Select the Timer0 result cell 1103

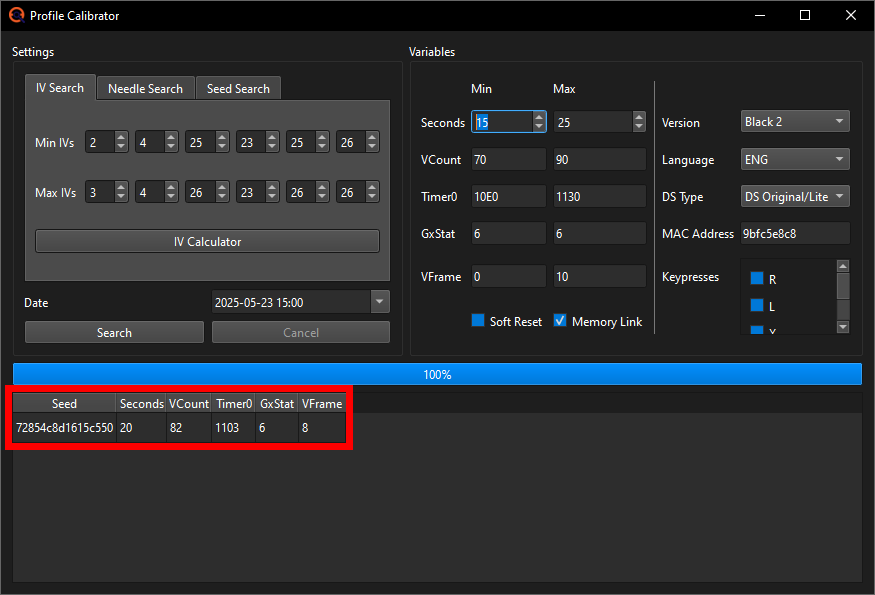(234, 428)
